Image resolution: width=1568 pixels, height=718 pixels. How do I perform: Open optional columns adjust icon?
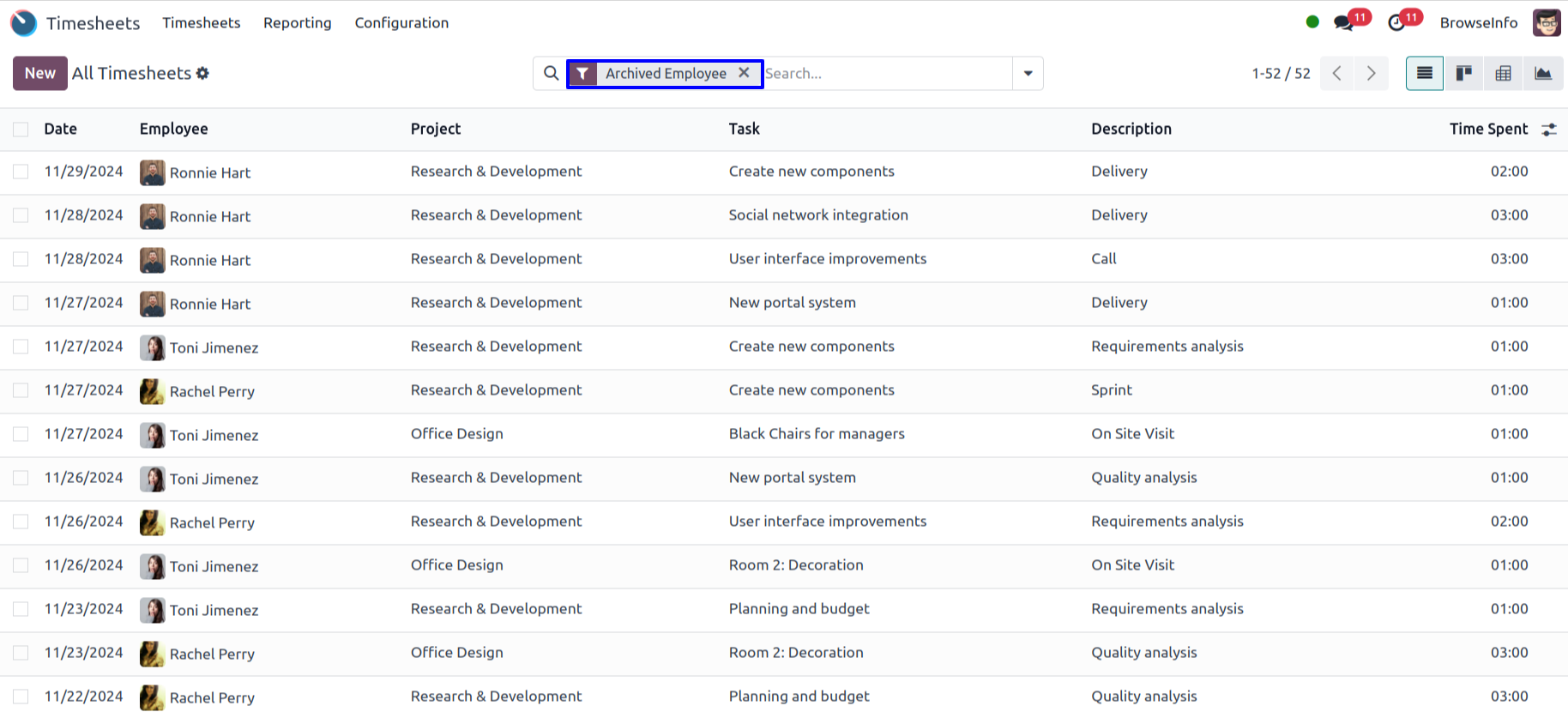coord(1549,130)
